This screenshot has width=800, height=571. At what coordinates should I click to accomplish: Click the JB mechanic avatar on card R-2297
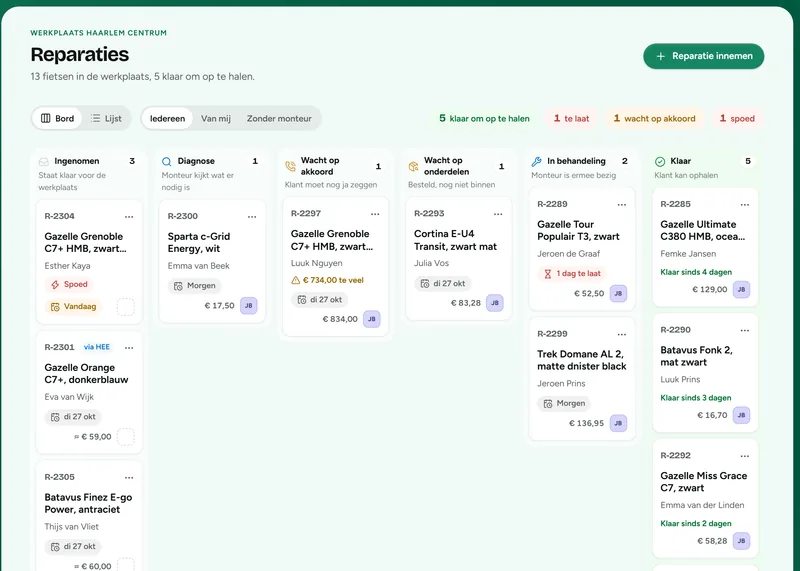(x=371, y=319)
